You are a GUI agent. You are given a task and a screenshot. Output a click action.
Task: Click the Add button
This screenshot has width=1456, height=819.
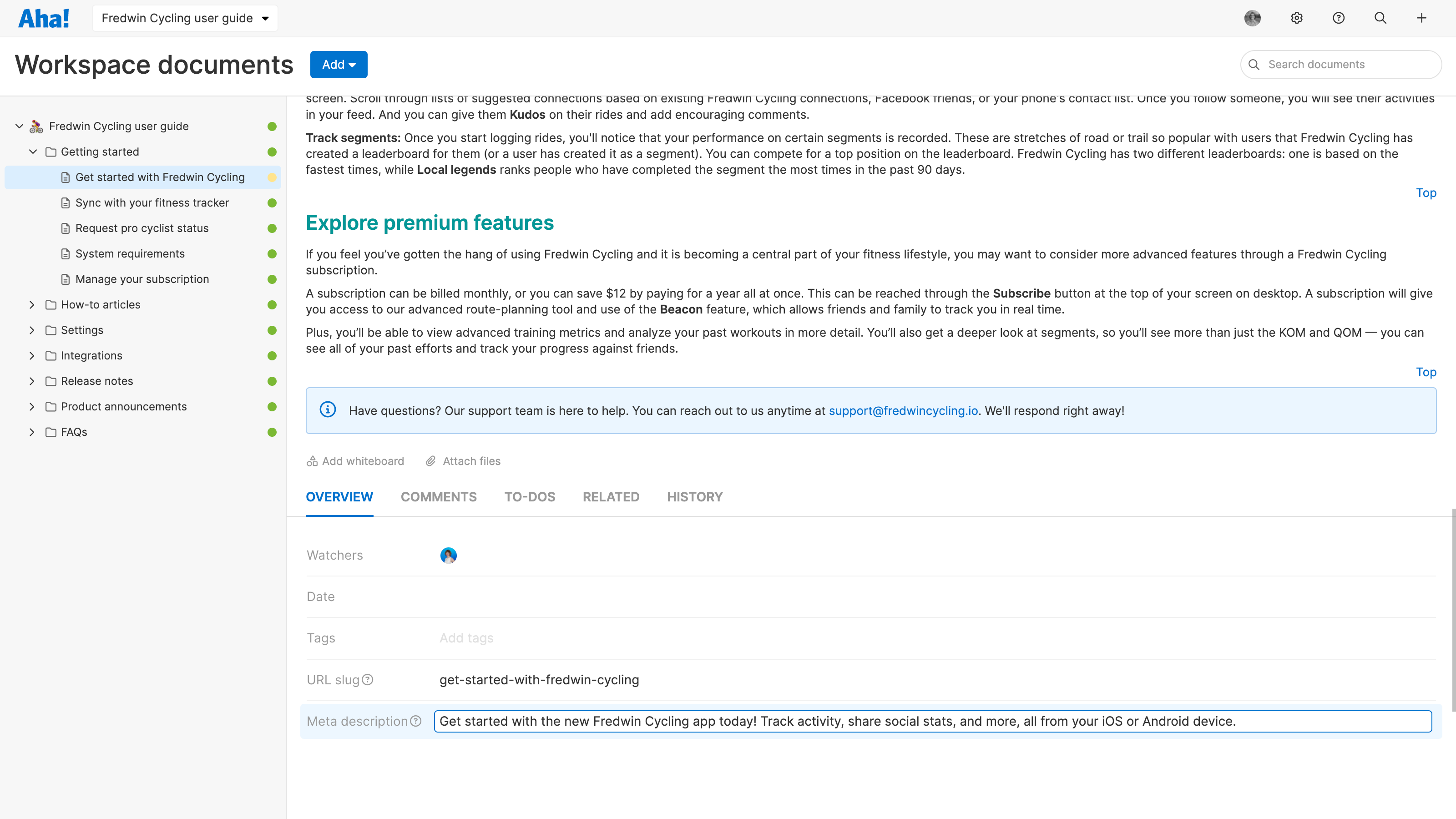coord(338,65)
